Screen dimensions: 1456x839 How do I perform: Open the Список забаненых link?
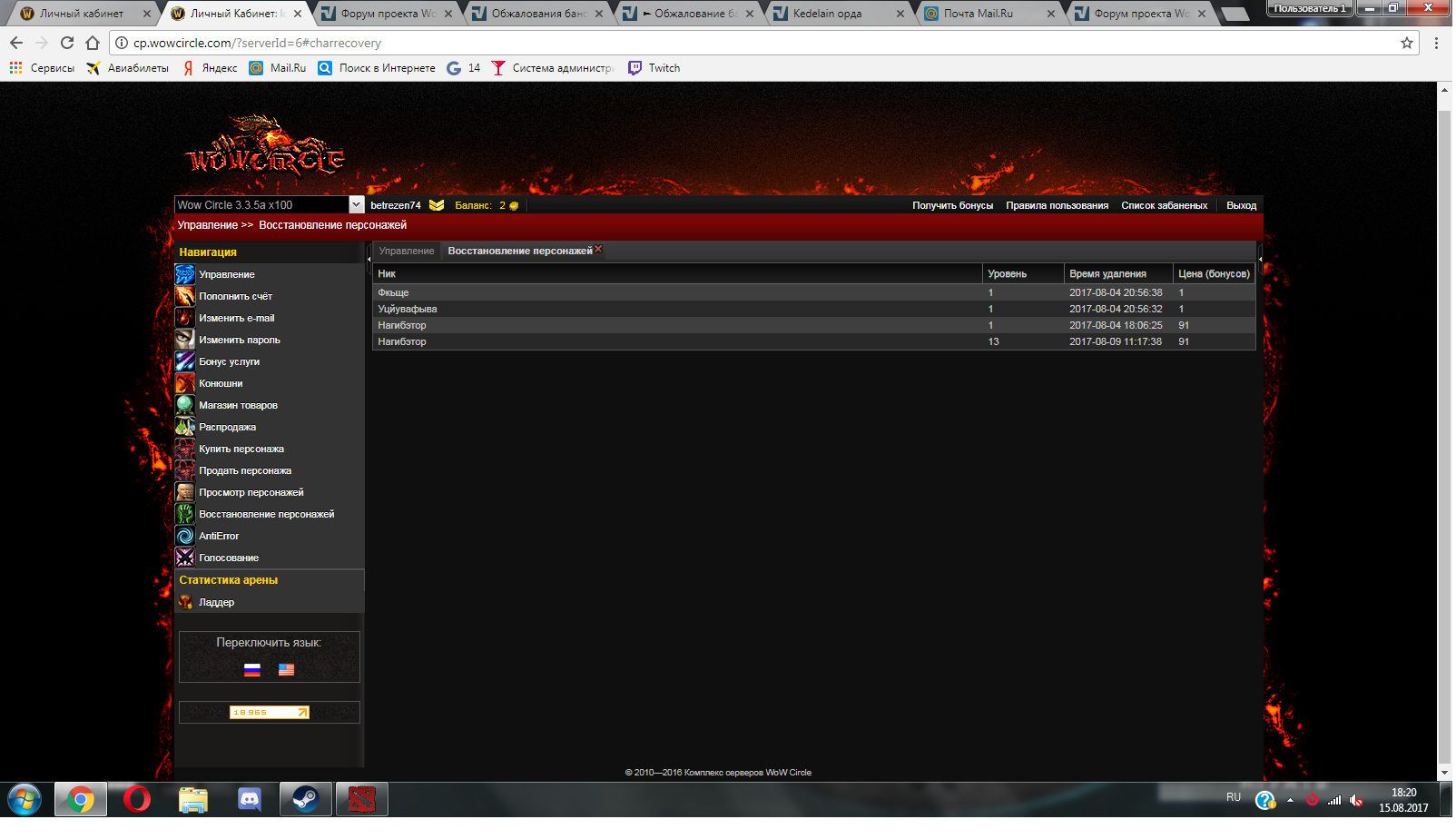tap(1165, 205)
